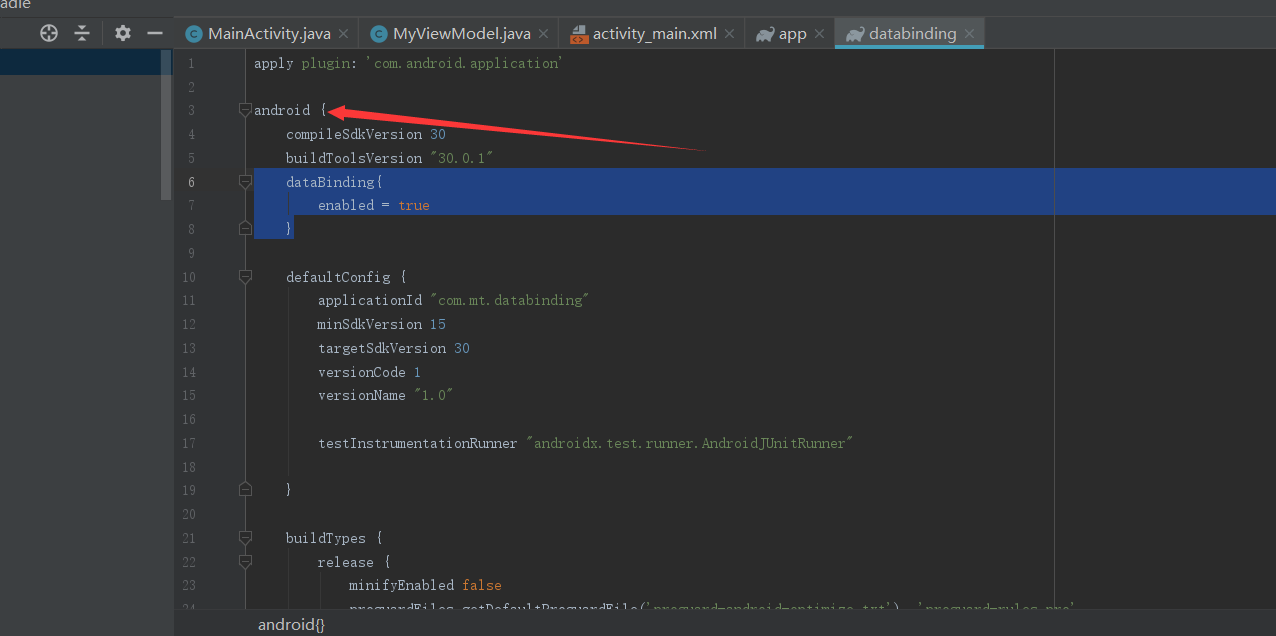Click 'buildToolsVersion' line
Viewport: 1276px width, 636px height.
tap(390, 158)
